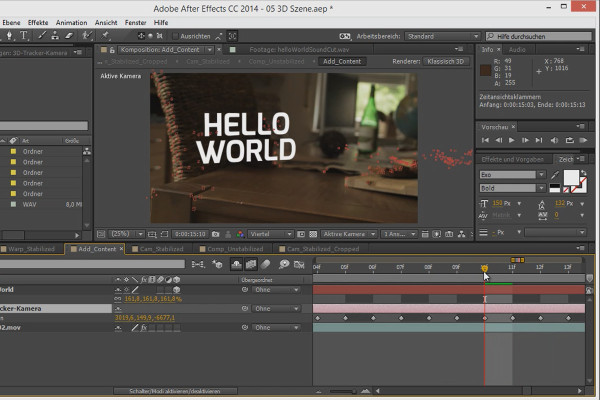The width and height of the screenshot is (600, 400).
Task: Click the auto-keyframe brainstorm icon in timeline
Action: 284,264
